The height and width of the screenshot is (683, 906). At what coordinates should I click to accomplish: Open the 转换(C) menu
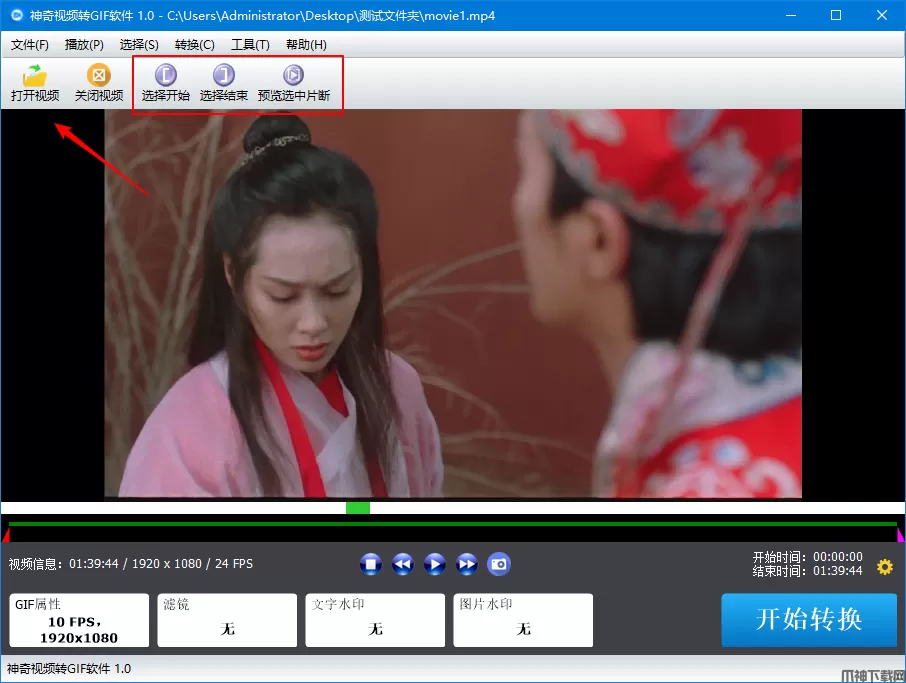194,44
